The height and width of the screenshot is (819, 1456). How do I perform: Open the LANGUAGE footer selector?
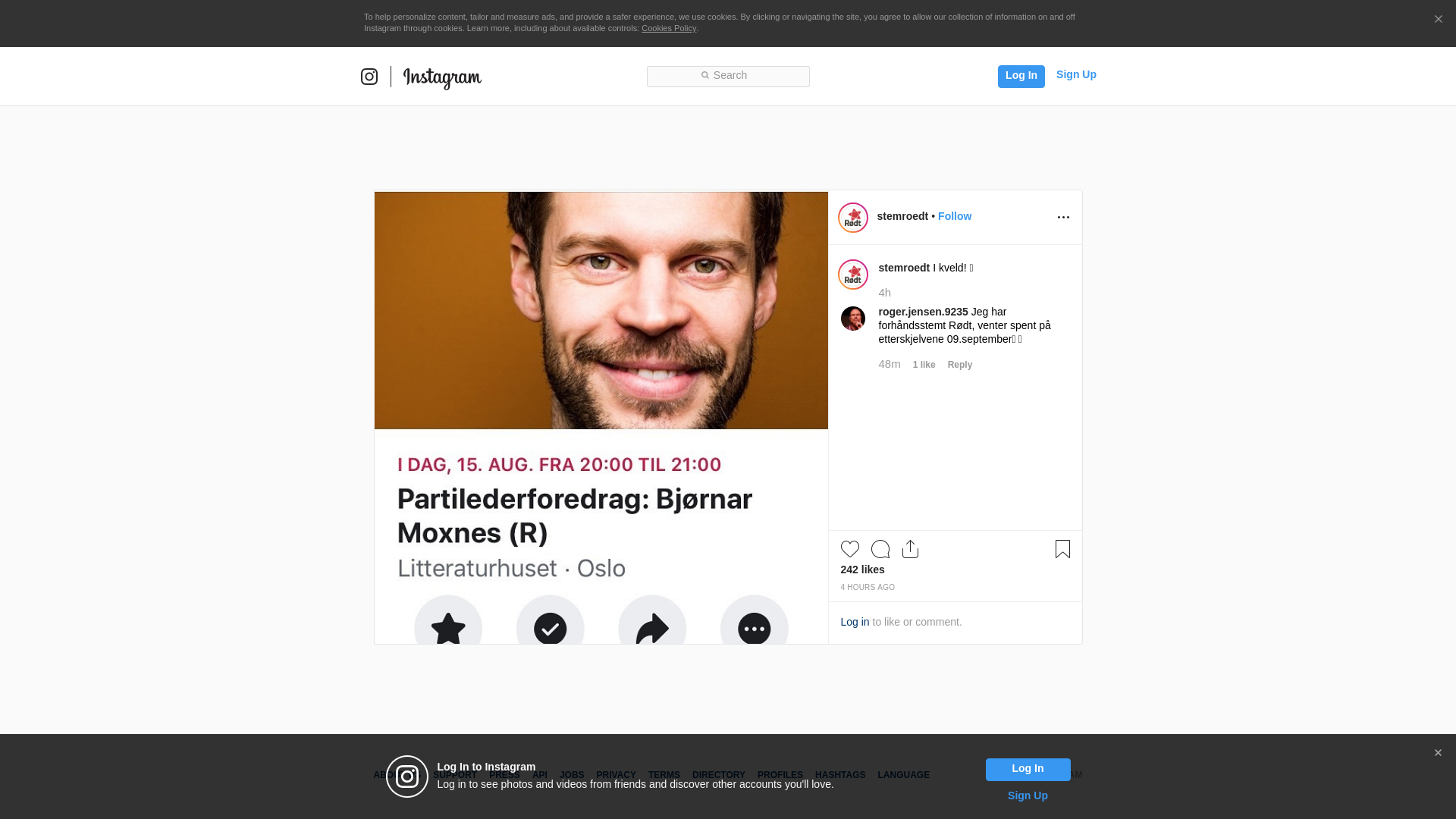coord(903,775)
